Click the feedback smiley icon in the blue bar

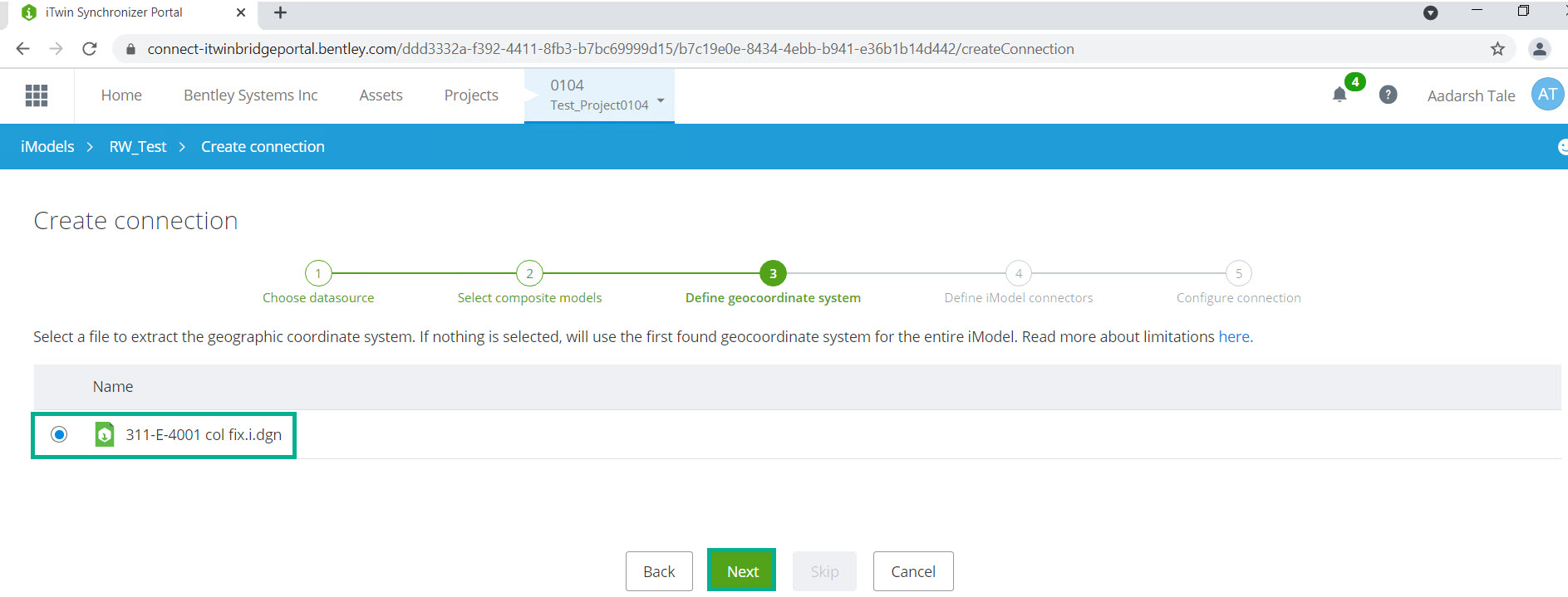1562,147
